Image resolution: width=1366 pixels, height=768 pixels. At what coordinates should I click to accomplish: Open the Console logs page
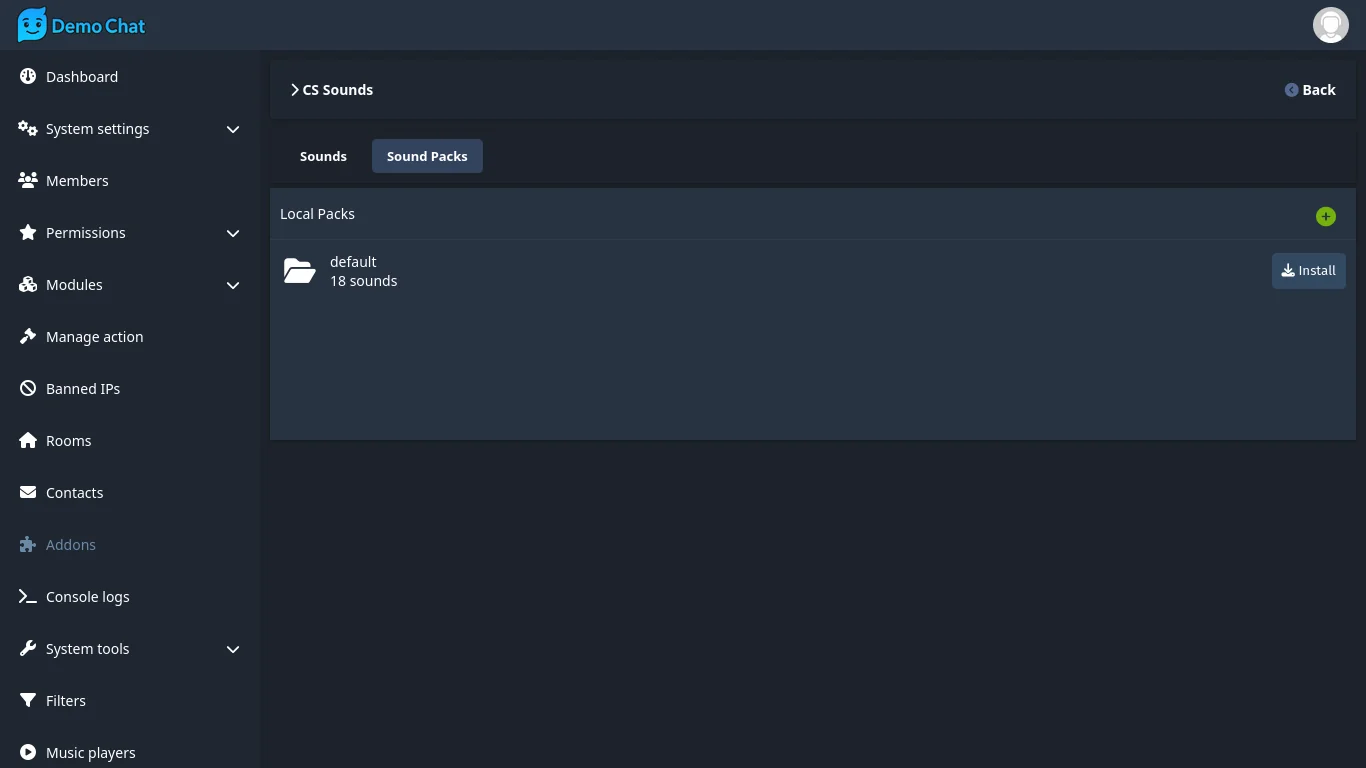pyautogui.click(x=87, y=597)
